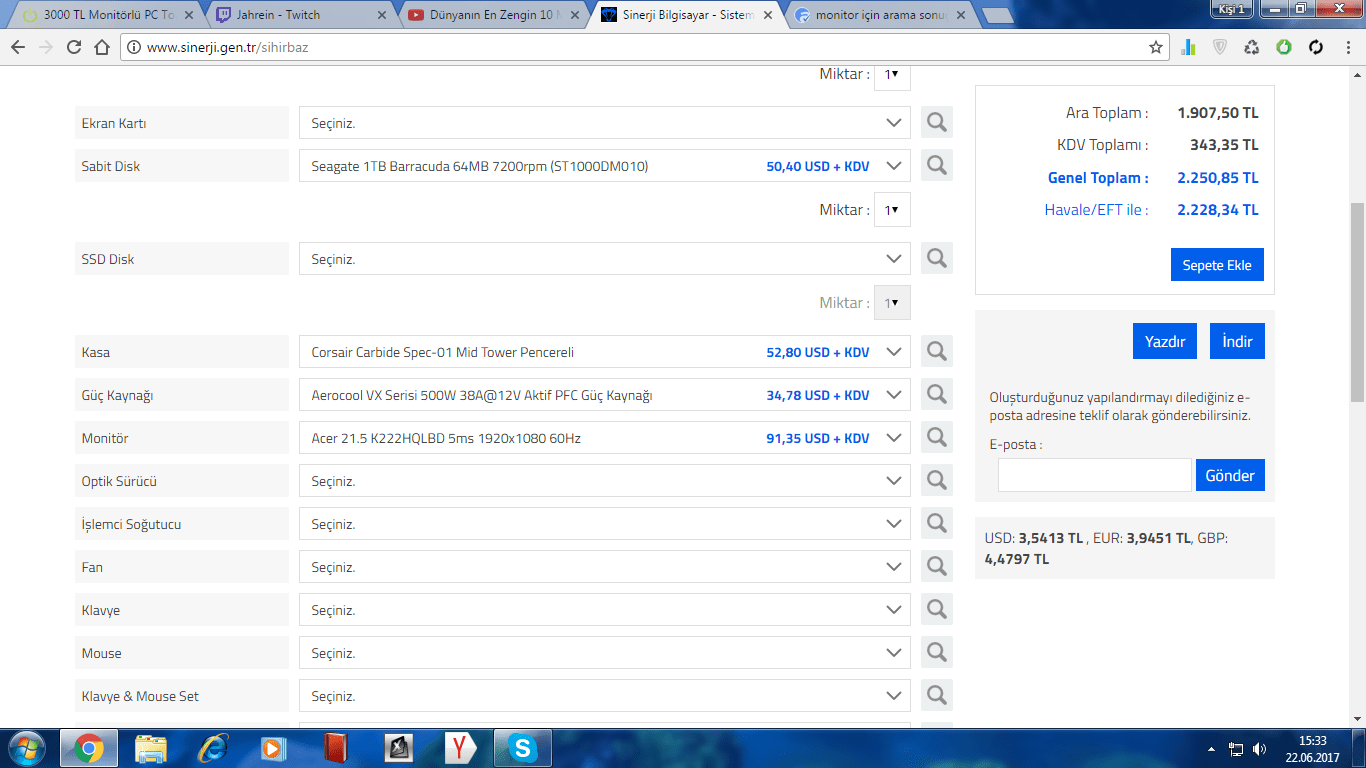Switch to the Dünyanın En Zengin 10 tab

click(x=494, y=15)
